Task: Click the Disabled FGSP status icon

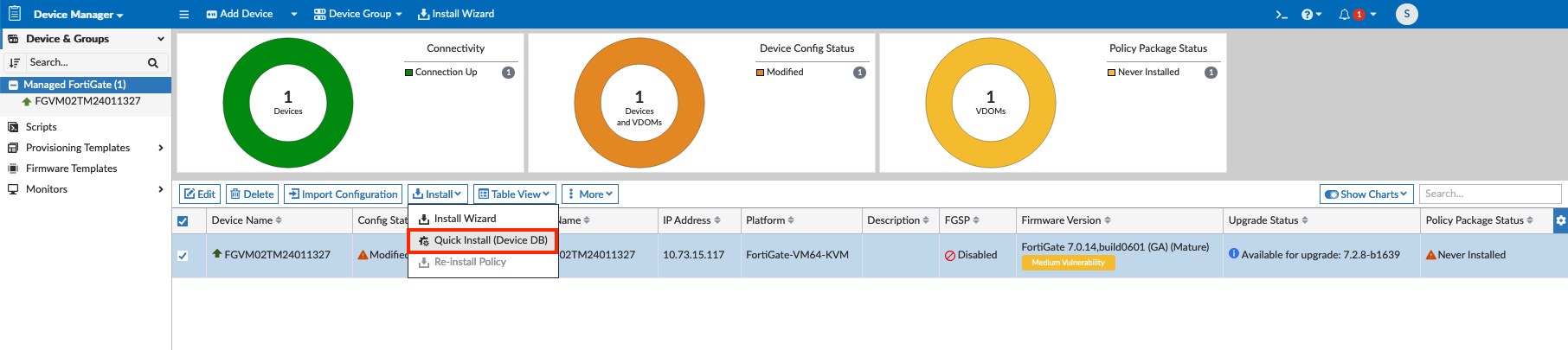Action: [950, 256]
